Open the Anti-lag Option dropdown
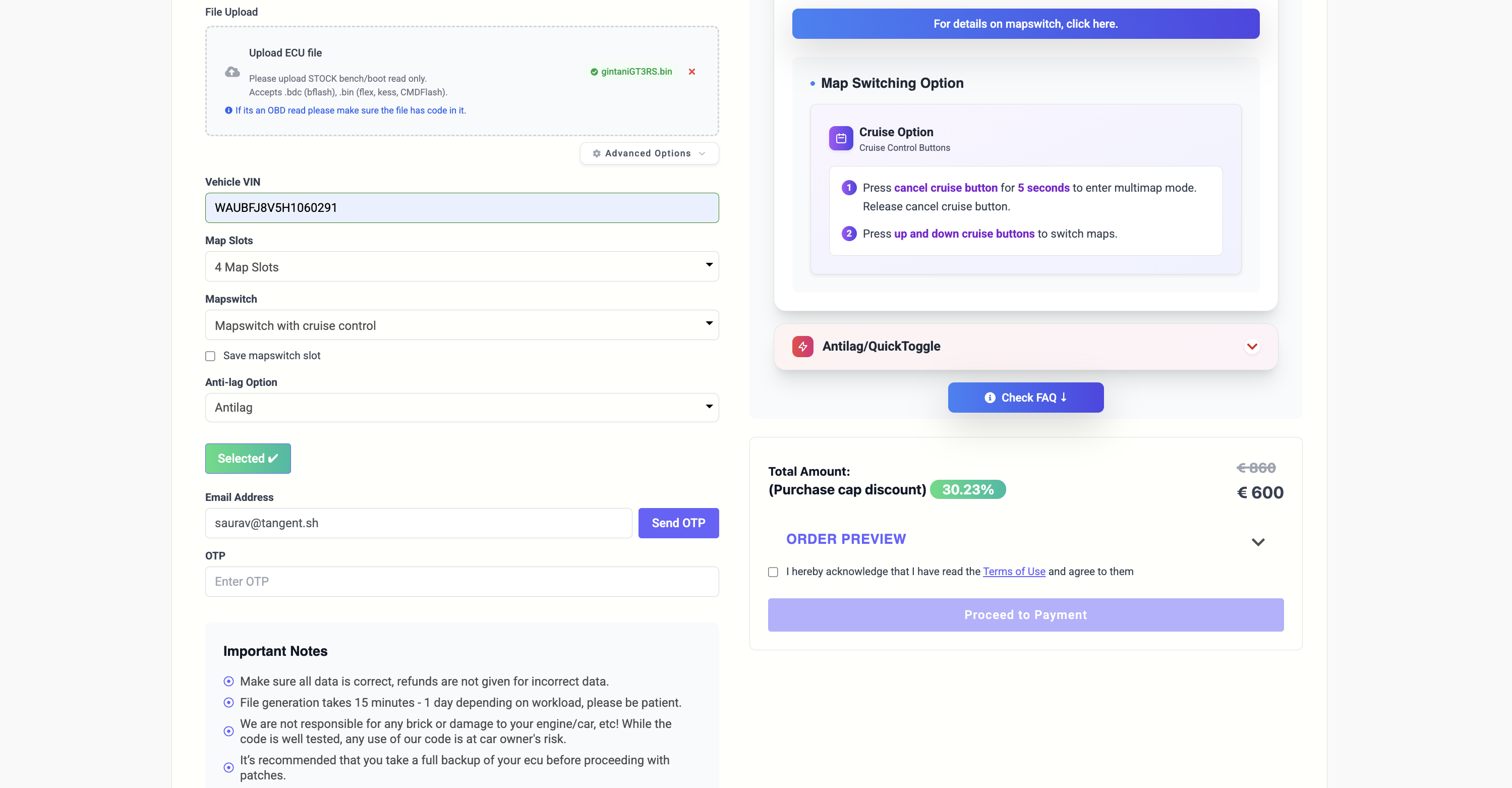This screenshot has height=788, width=1512. tap(461, 408)
